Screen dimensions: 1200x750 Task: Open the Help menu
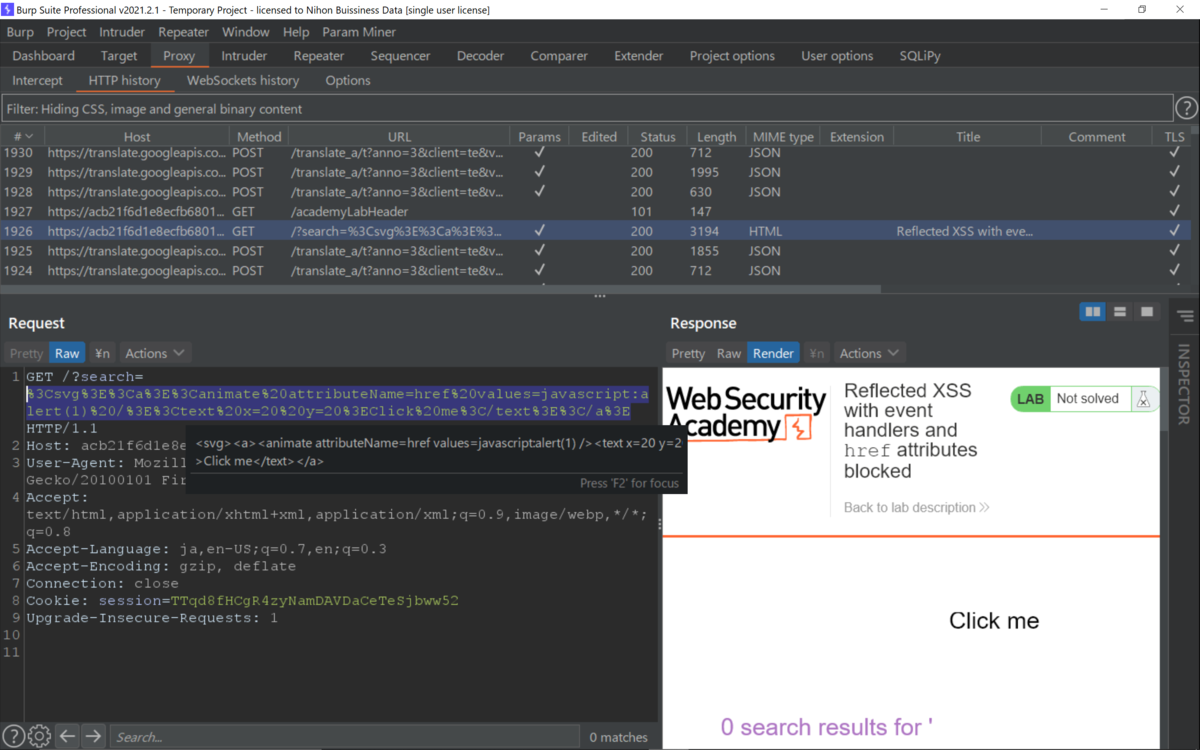click(296, 32)
